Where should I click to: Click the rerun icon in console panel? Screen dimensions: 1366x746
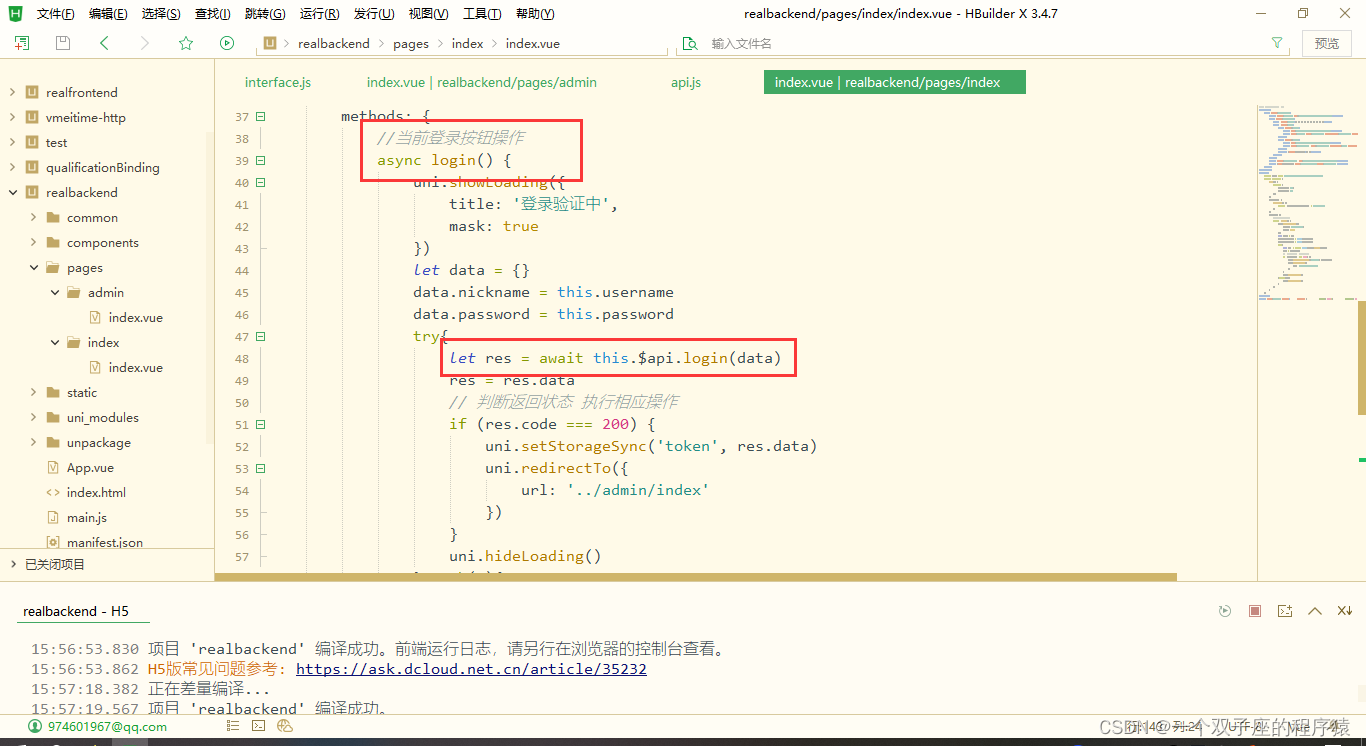click(1225, 611)
